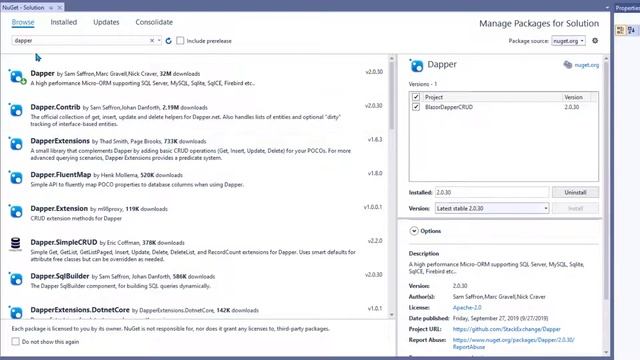This screenshot has height=360, width=640.
Task: Open the Version dropdown Latest stable 2.0.30
Action: coord(492,208)
